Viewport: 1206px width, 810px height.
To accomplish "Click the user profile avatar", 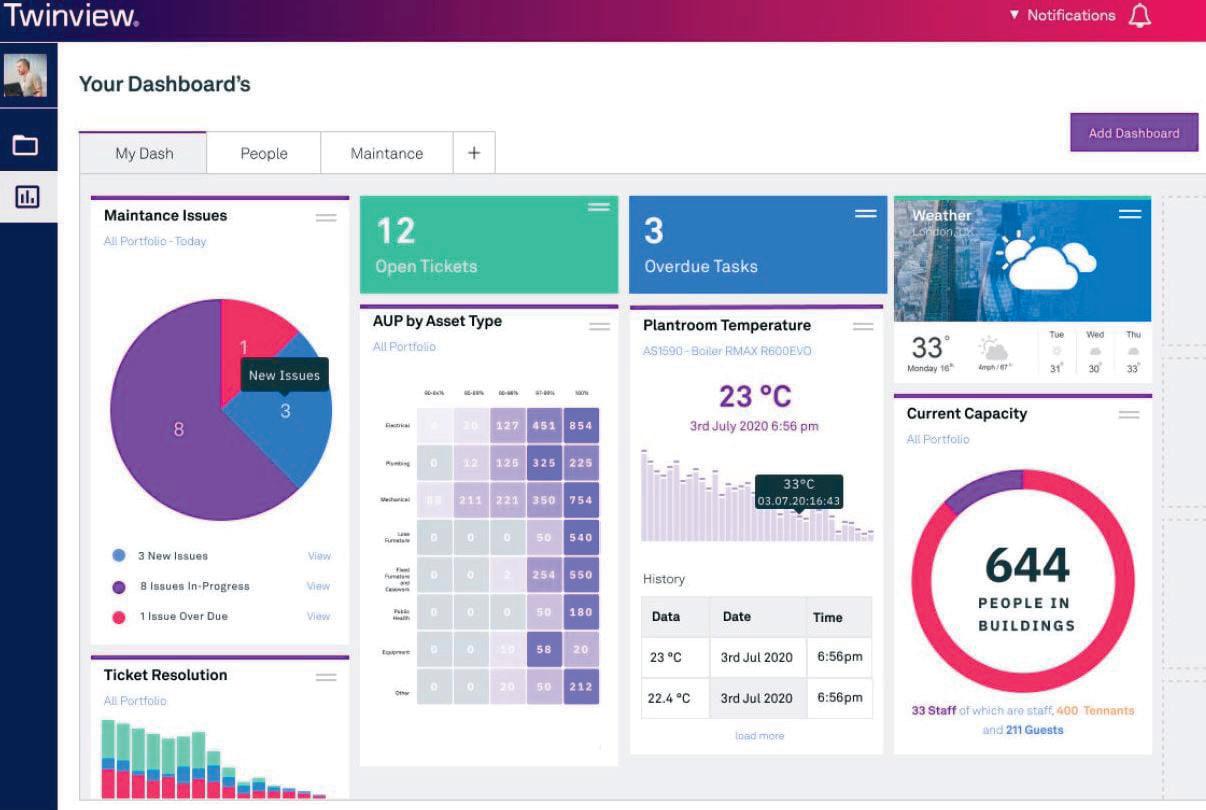I will coord(25,75).
